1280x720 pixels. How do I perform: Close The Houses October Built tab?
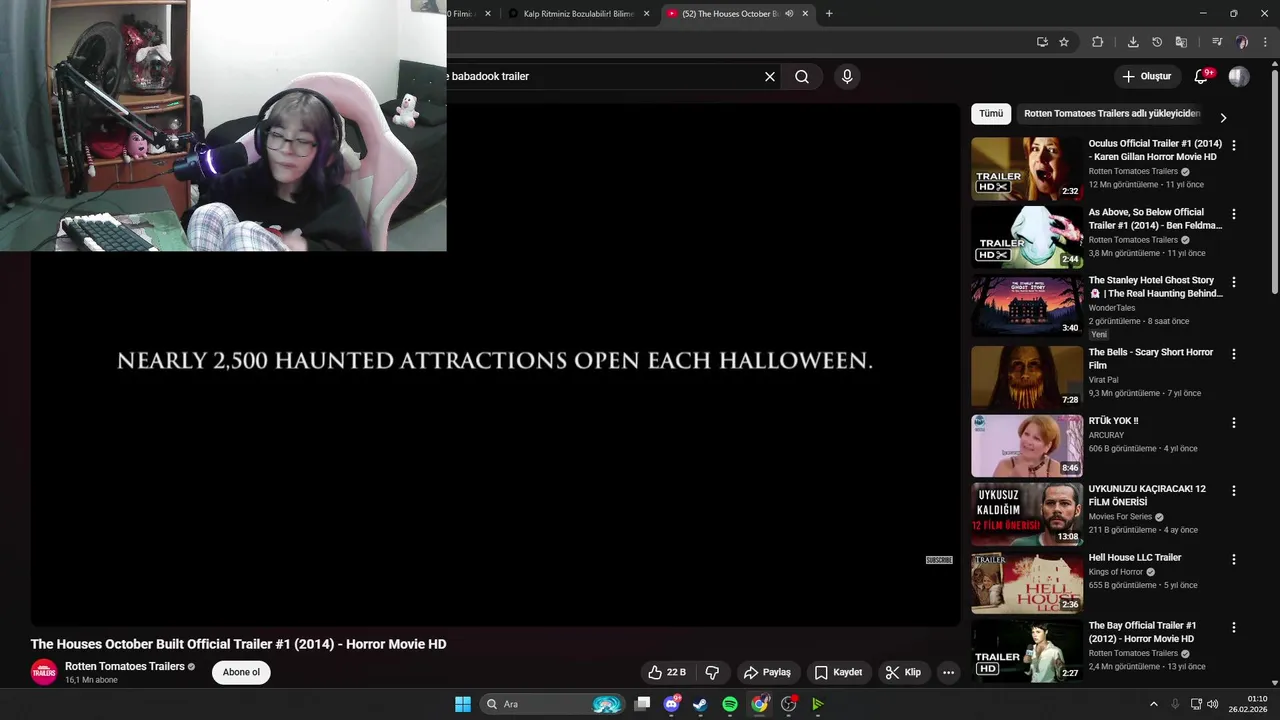(x=805, y=14)
